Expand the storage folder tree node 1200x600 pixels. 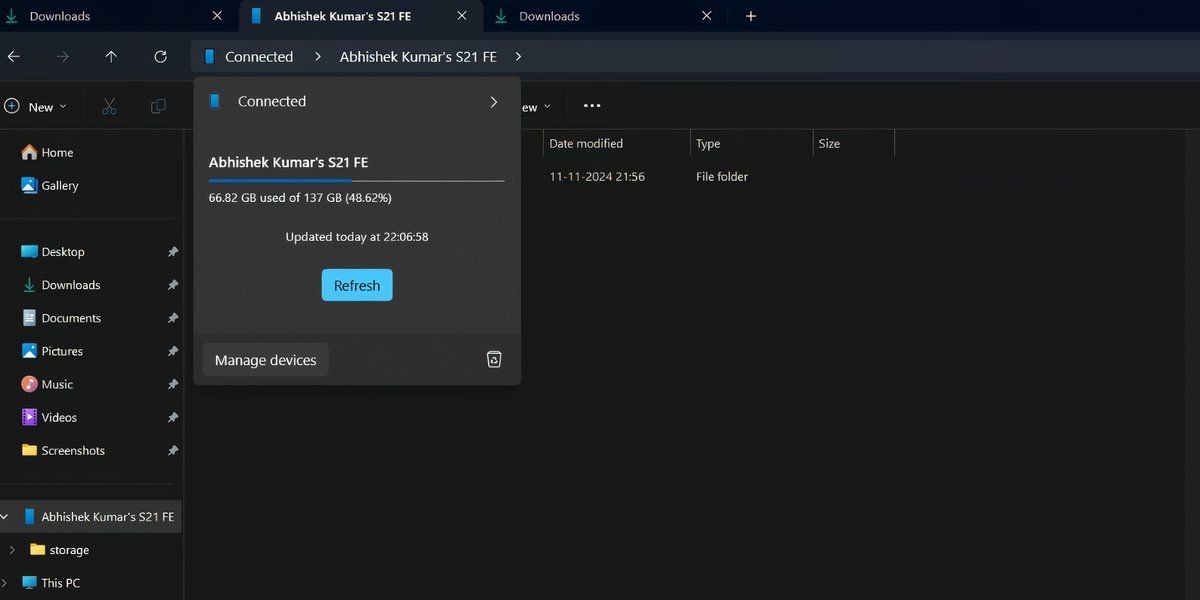click(11, 550)
